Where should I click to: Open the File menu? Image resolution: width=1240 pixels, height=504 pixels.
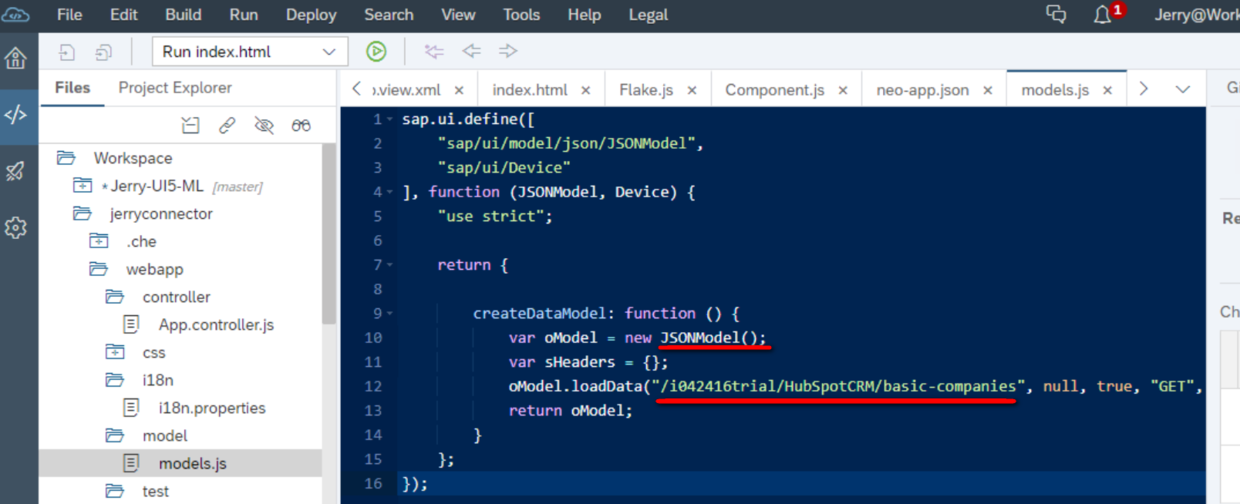(x=70, y=15)
